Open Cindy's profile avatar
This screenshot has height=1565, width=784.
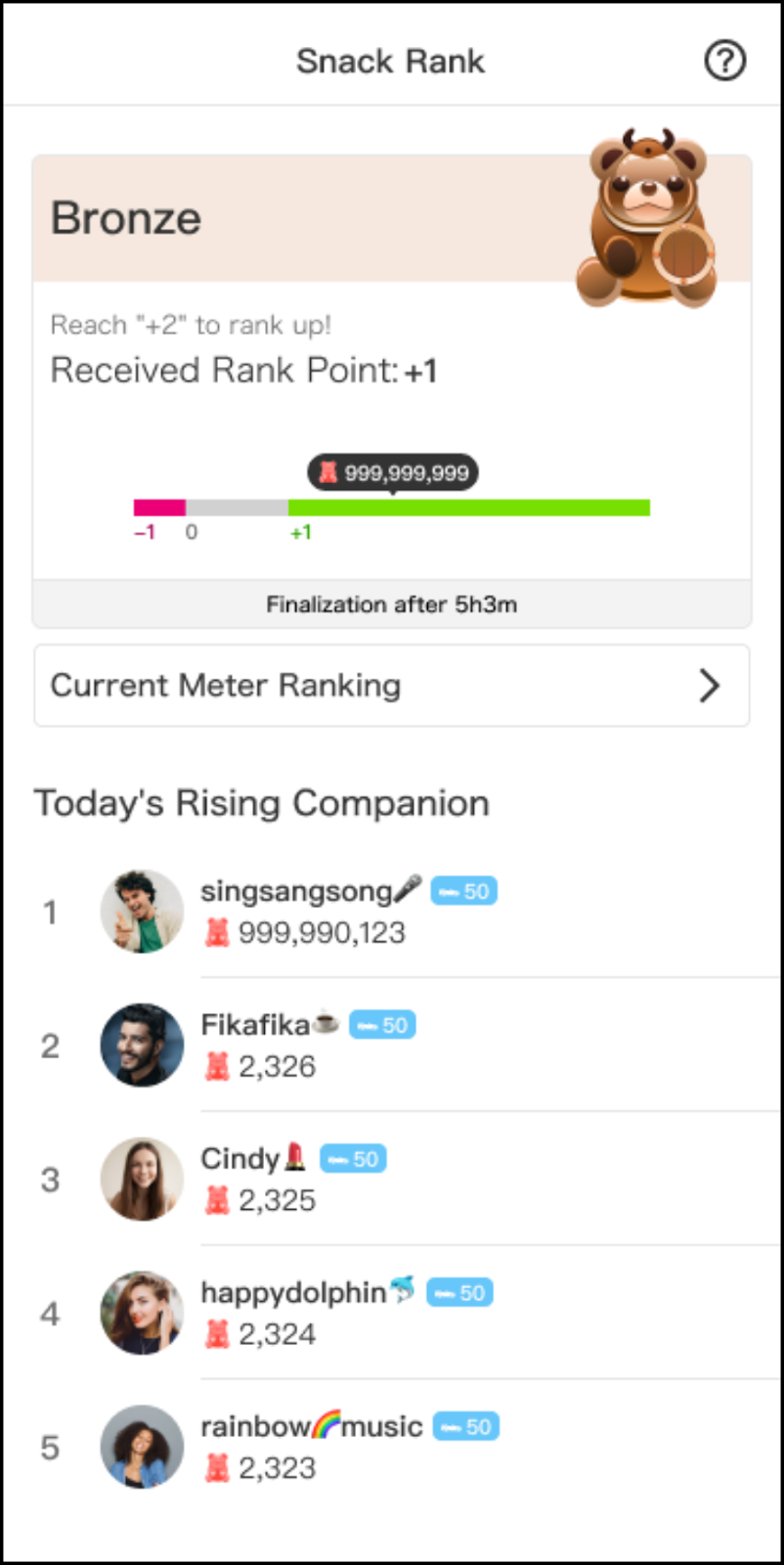(142, 1180)
